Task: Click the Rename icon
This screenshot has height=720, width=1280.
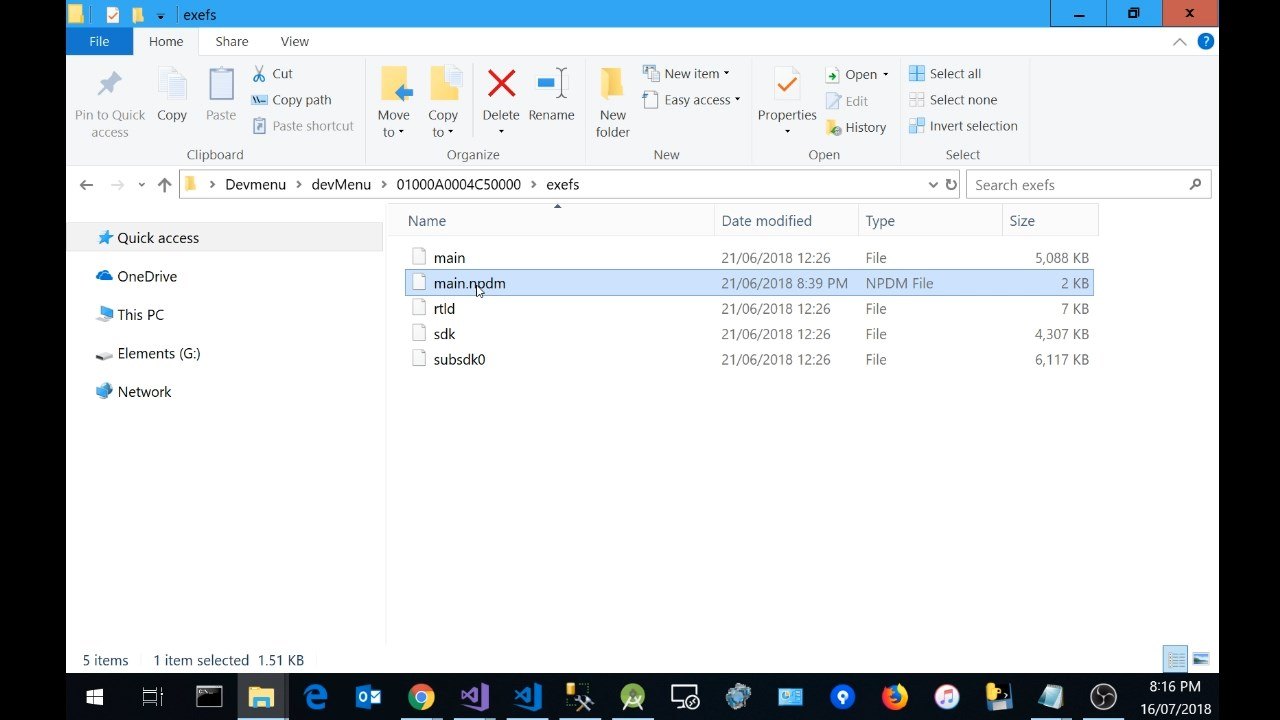Action: click(552, 84)
